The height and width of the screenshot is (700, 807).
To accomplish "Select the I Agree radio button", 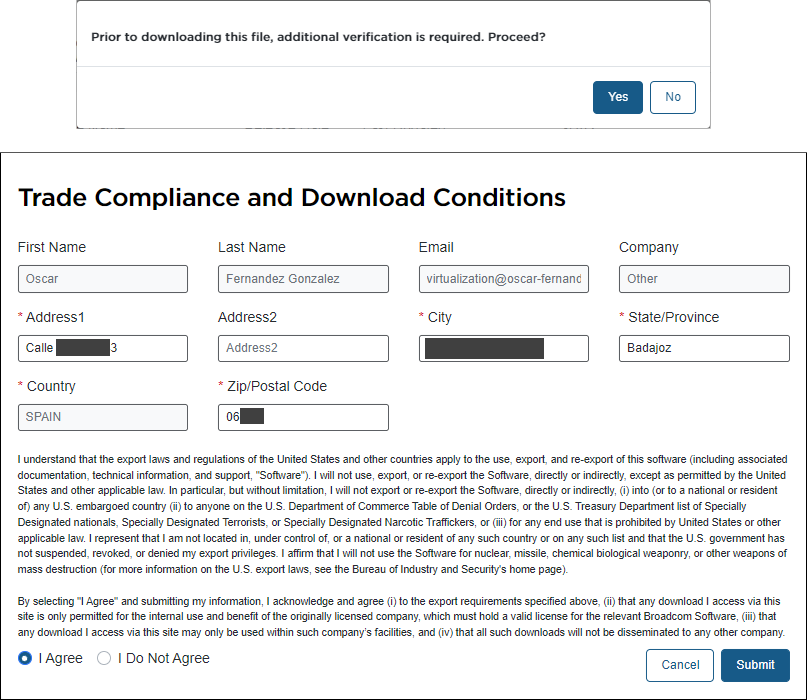I will tap(25, 659).
